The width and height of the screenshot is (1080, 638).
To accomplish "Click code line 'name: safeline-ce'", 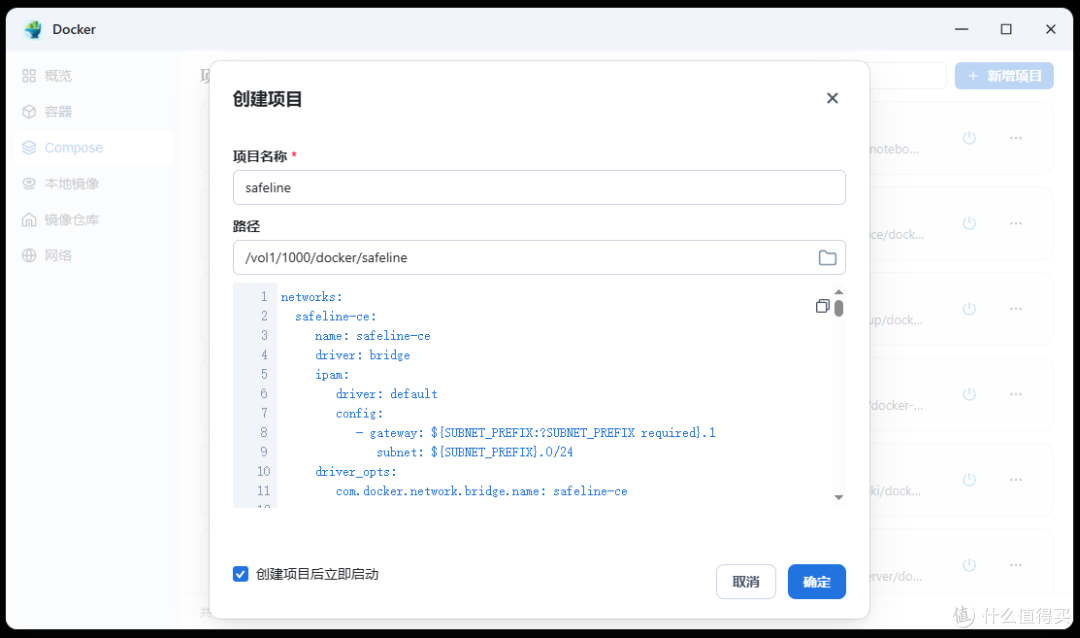I will pos(373,336).
